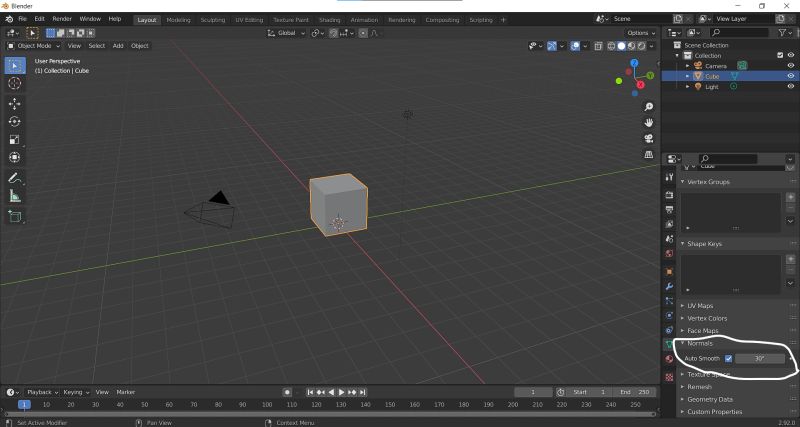
Task: Open the Object properties tab icon
Action: pyautogui.click(x=669, y=272)
